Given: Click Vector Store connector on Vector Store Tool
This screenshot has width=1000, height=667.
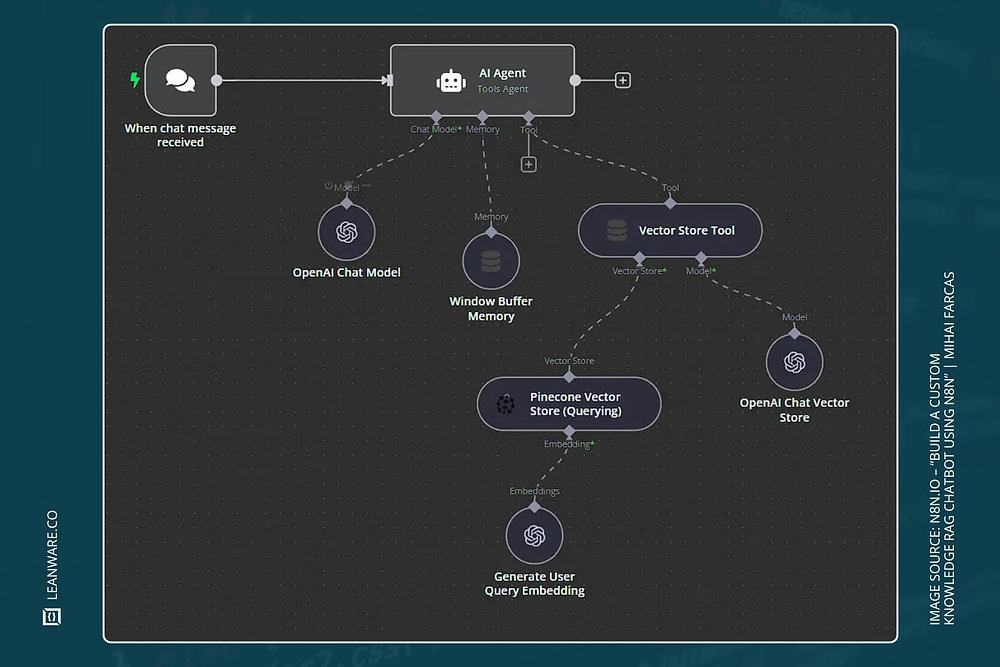Looking at the screenshot, I should tap(639, 258).
